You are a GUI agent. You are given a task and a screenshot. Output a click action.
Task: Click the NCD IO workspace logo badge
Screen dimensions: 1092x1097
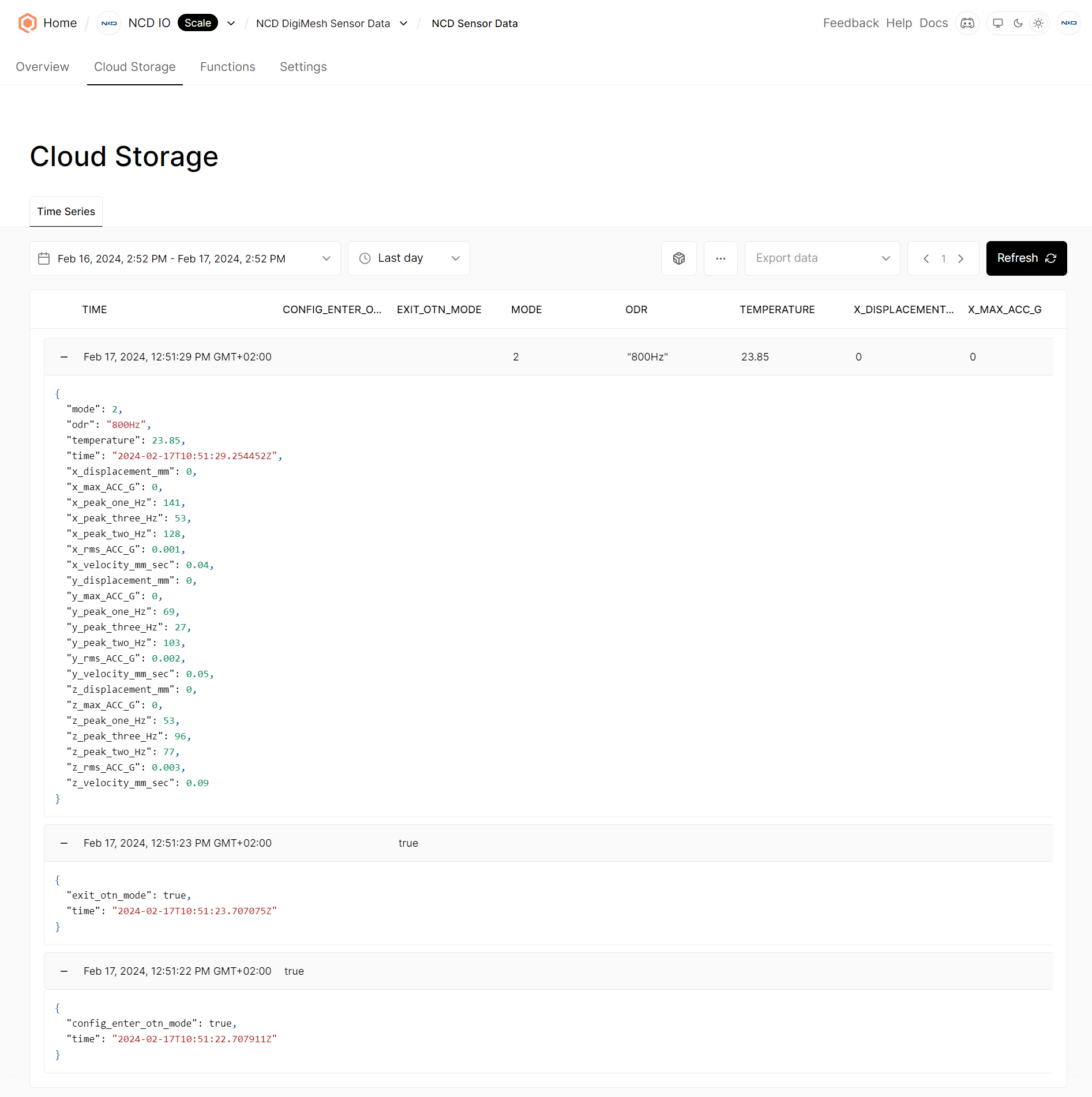click(x=108, y=23)
